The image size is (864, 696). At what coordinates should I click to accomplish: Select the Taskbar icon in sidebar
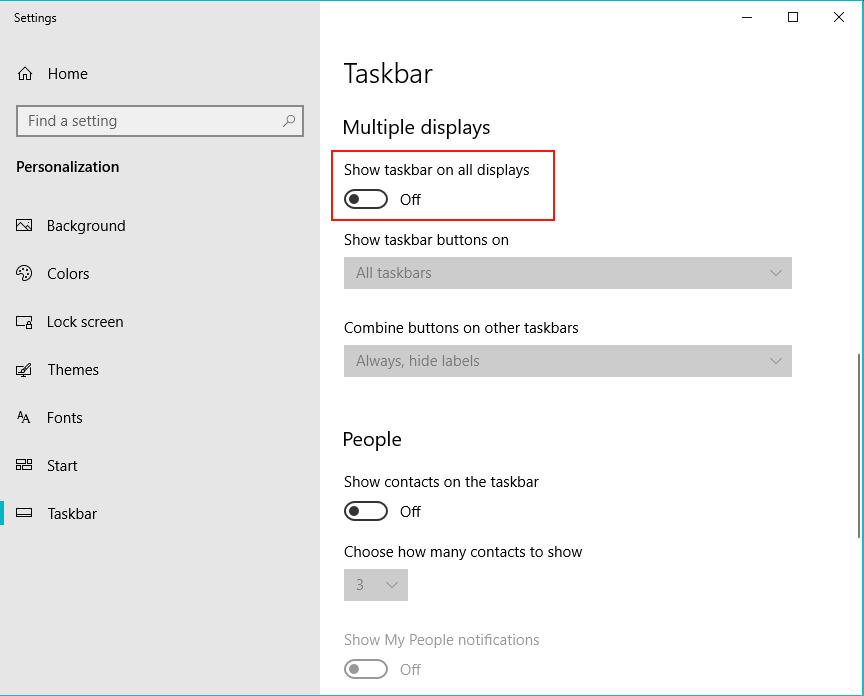(x=23, y=513)
